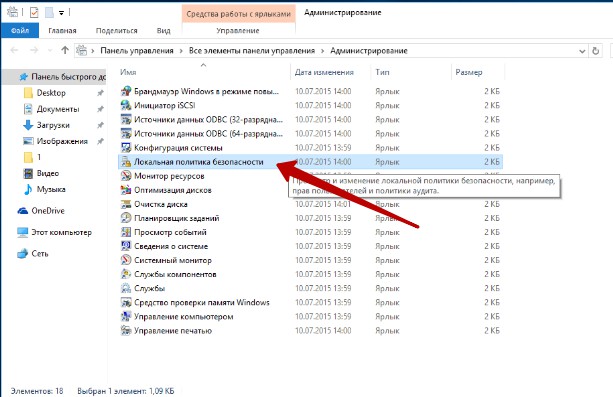Open quick access toolbar customize dropdown
The width and height of the screenshot is (613, 397).
tap(61, 13)
